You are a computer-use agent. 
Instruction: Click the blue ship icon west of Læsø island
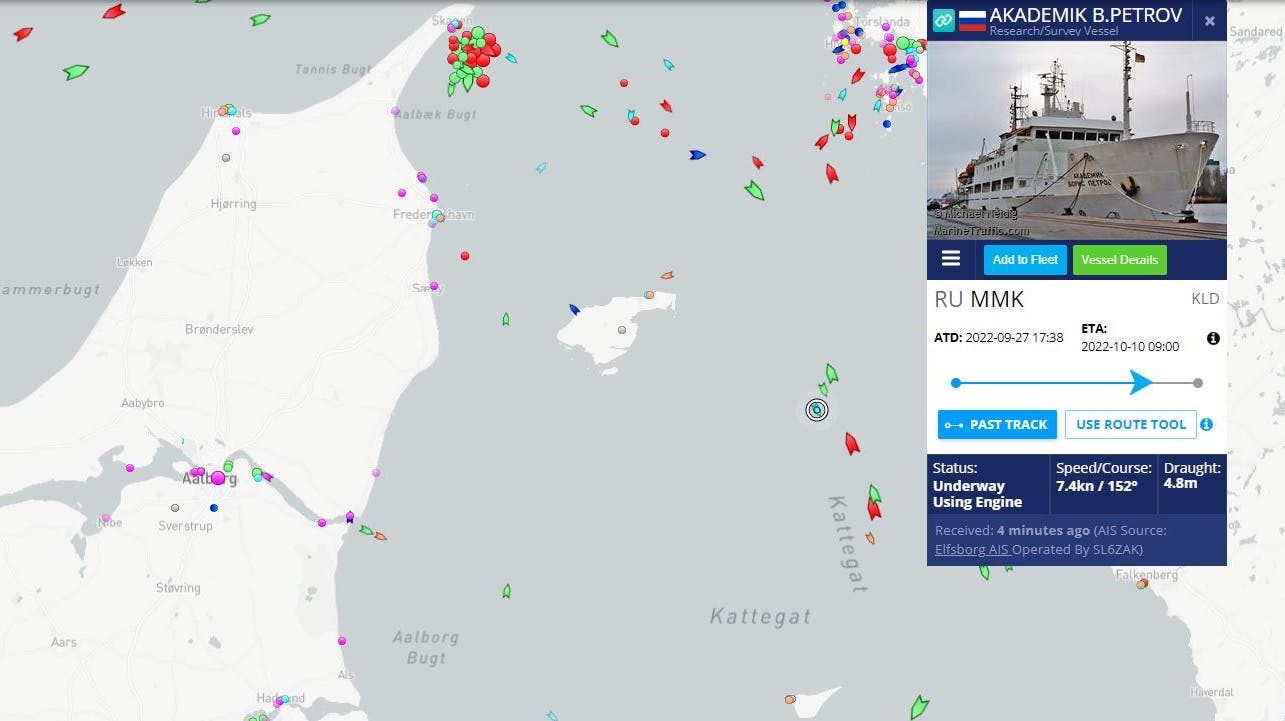tap(574, 310)
